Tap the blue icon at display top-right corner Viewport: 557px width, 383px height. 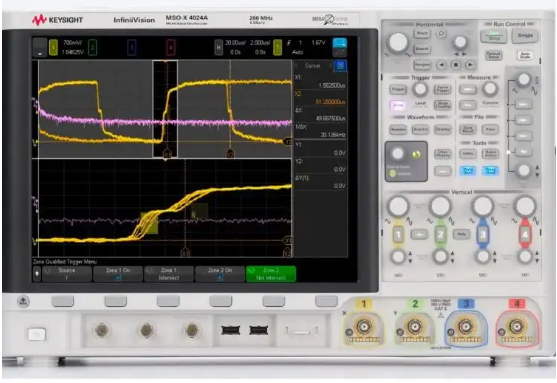click(340, 43)
